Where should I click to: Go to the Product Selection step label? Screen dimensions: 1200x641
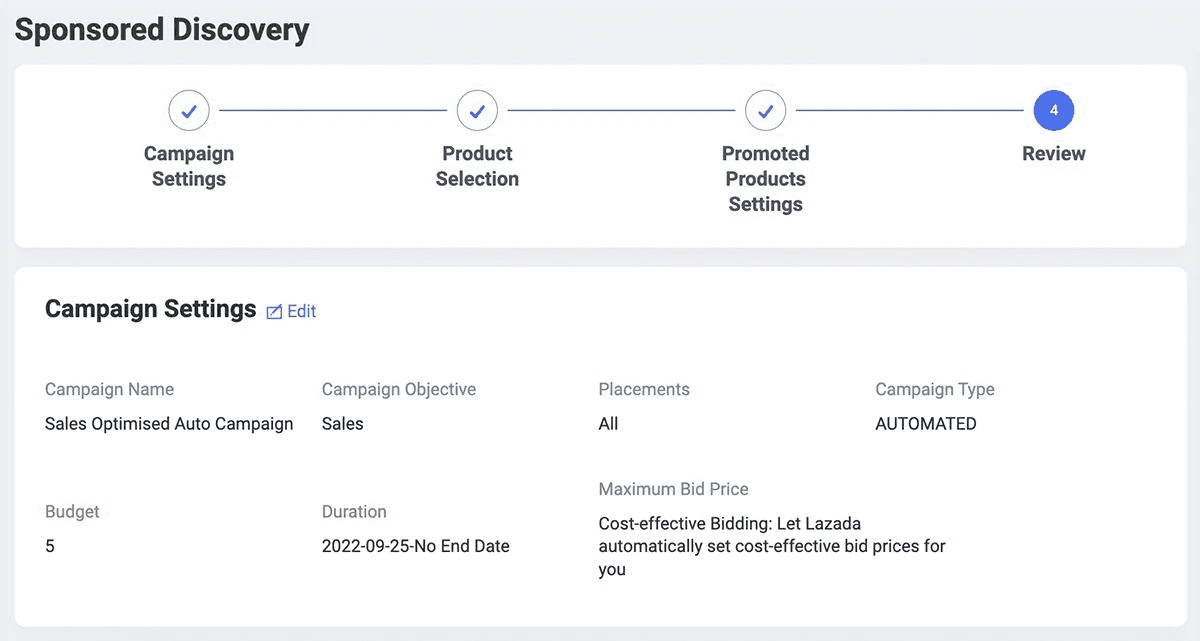[477, 166]
